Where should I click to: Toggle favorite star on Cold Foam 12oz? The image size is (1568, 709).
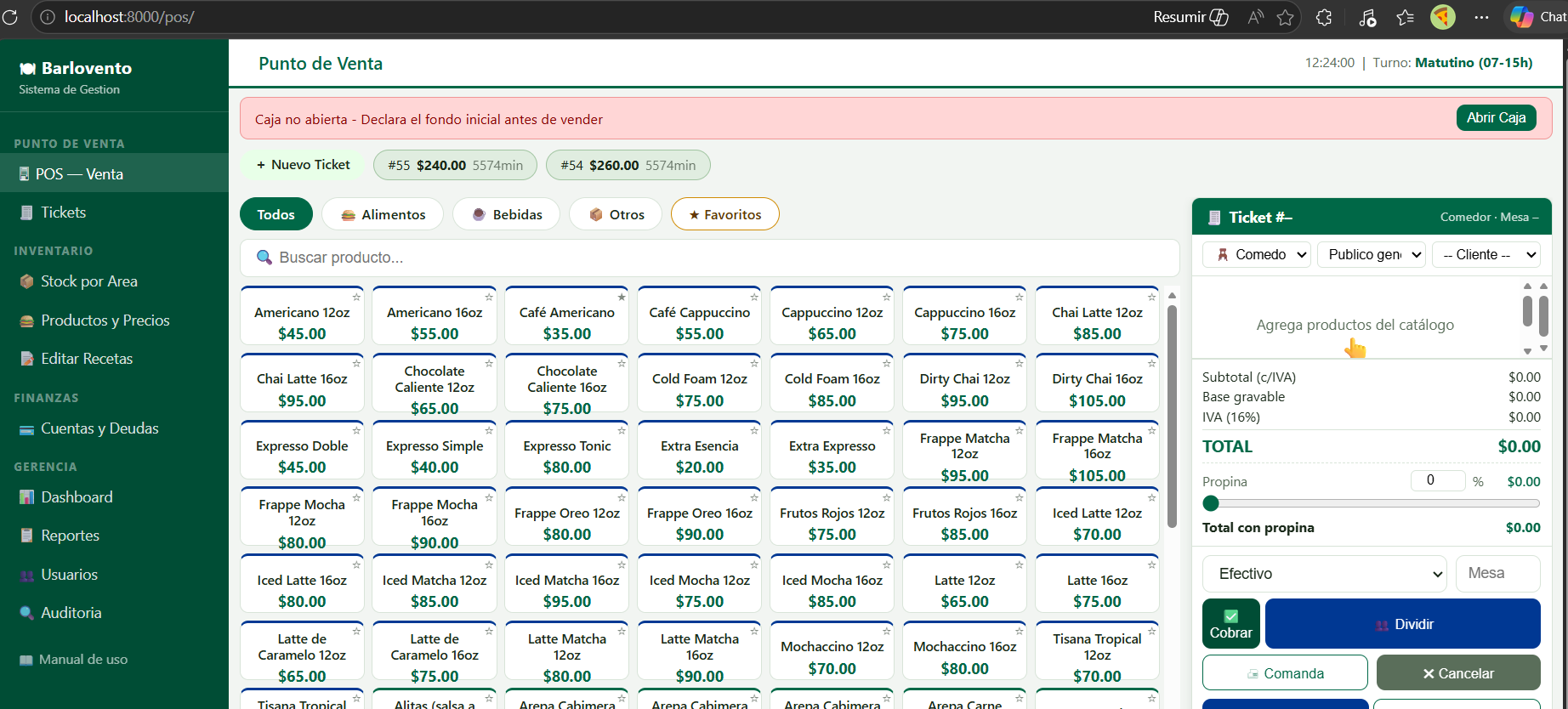pos(754,363)
